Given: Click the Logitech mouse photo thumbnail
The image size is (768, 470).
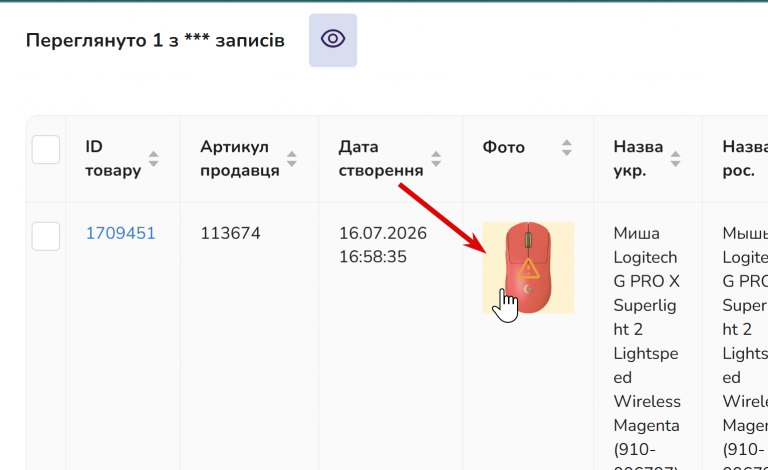Looking at the screenshot, I should click(528, 267).
